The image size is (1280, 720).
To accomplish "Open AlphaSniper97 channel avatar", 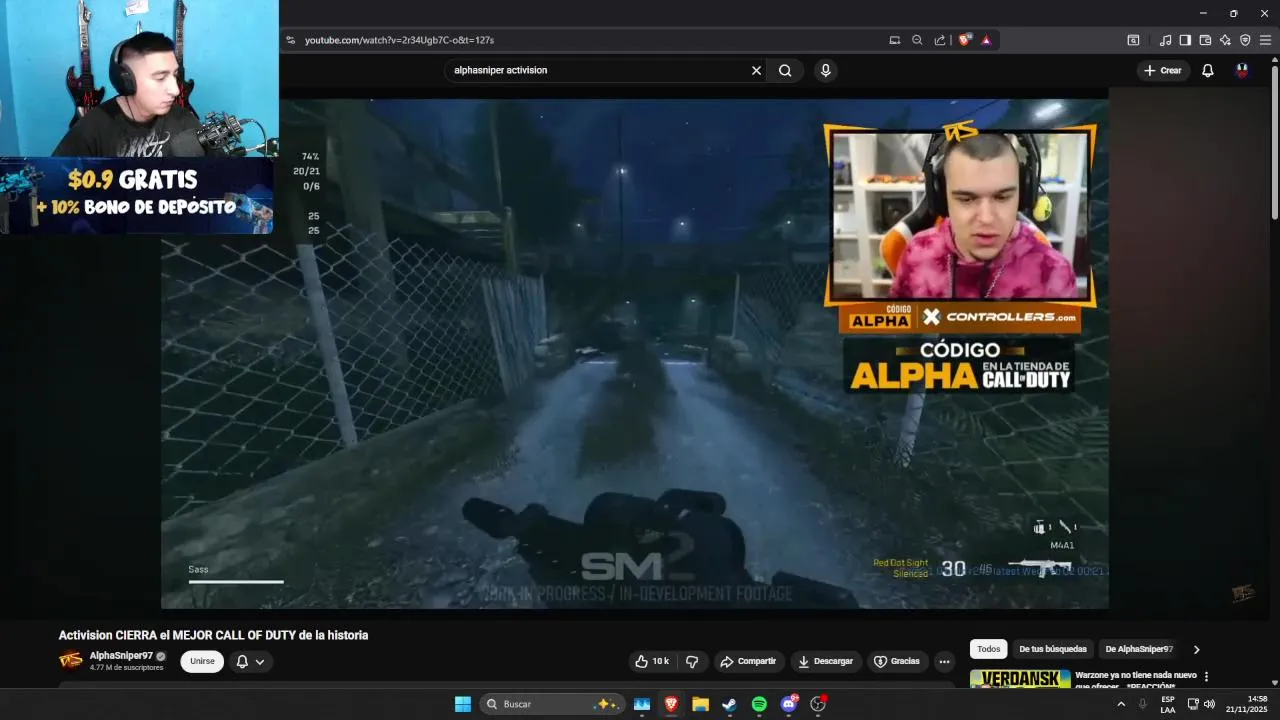I will click(71, 660).
